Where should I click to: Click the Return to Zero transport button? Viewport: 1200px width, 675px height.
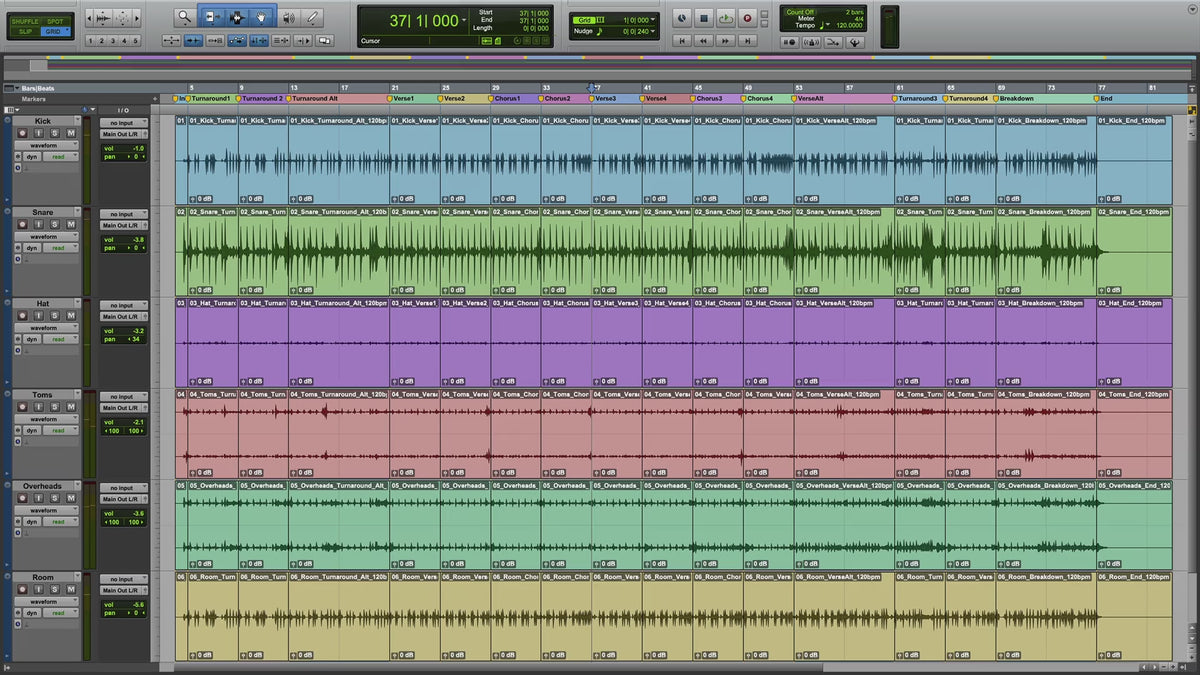pyautogui.click(x=684, y=41)
